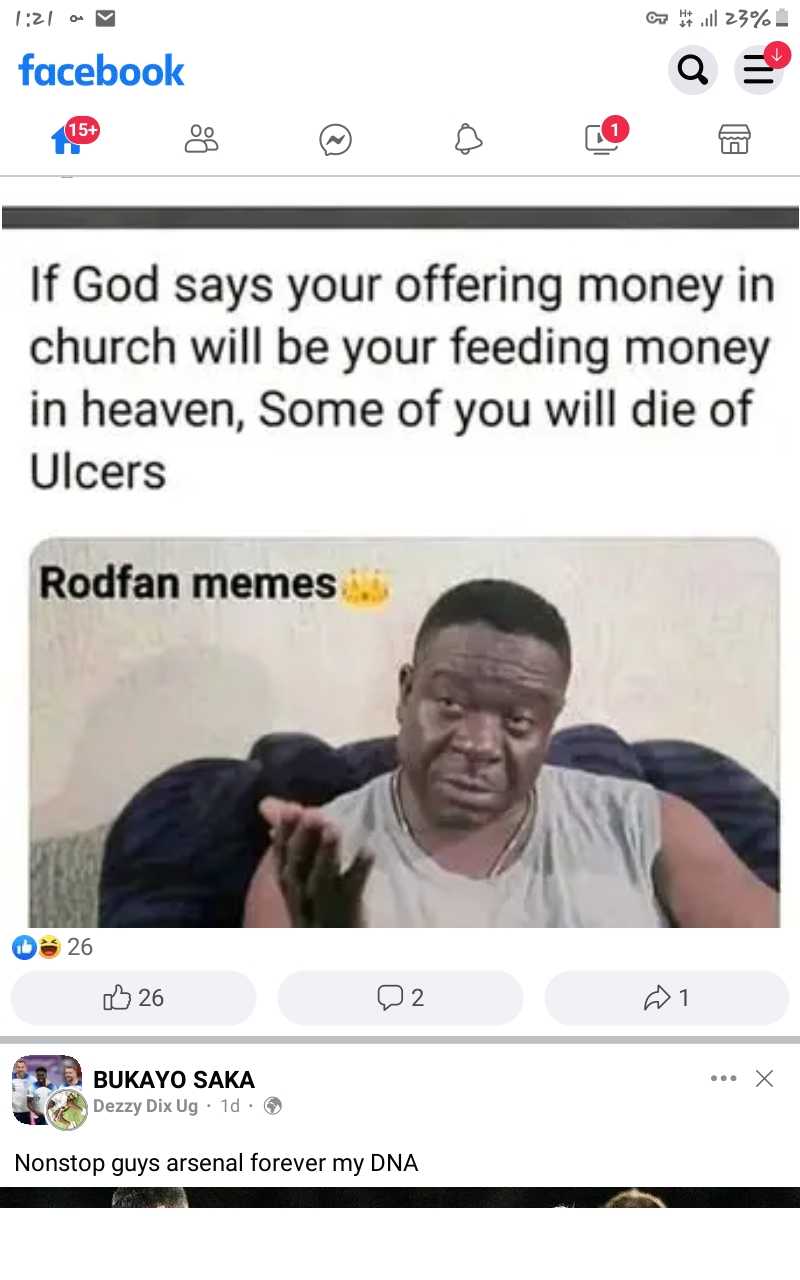The height and width of the screenshot is (1280, 800).
Task: Tap the facebook logo
Action: coord(101,70)
